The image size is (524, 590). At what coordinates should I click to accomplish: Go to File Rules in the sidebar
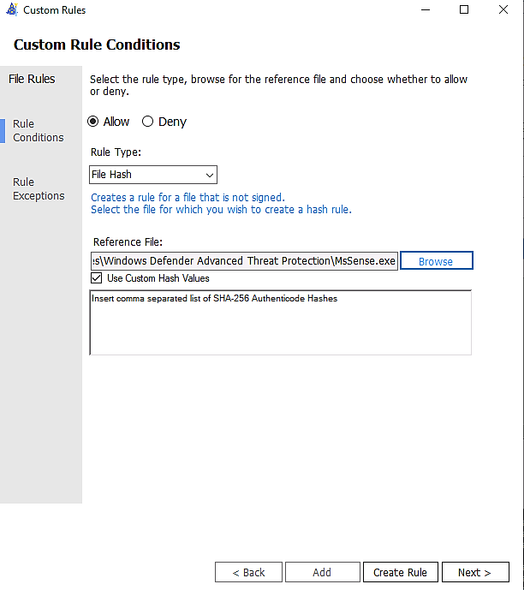[32, 79]
